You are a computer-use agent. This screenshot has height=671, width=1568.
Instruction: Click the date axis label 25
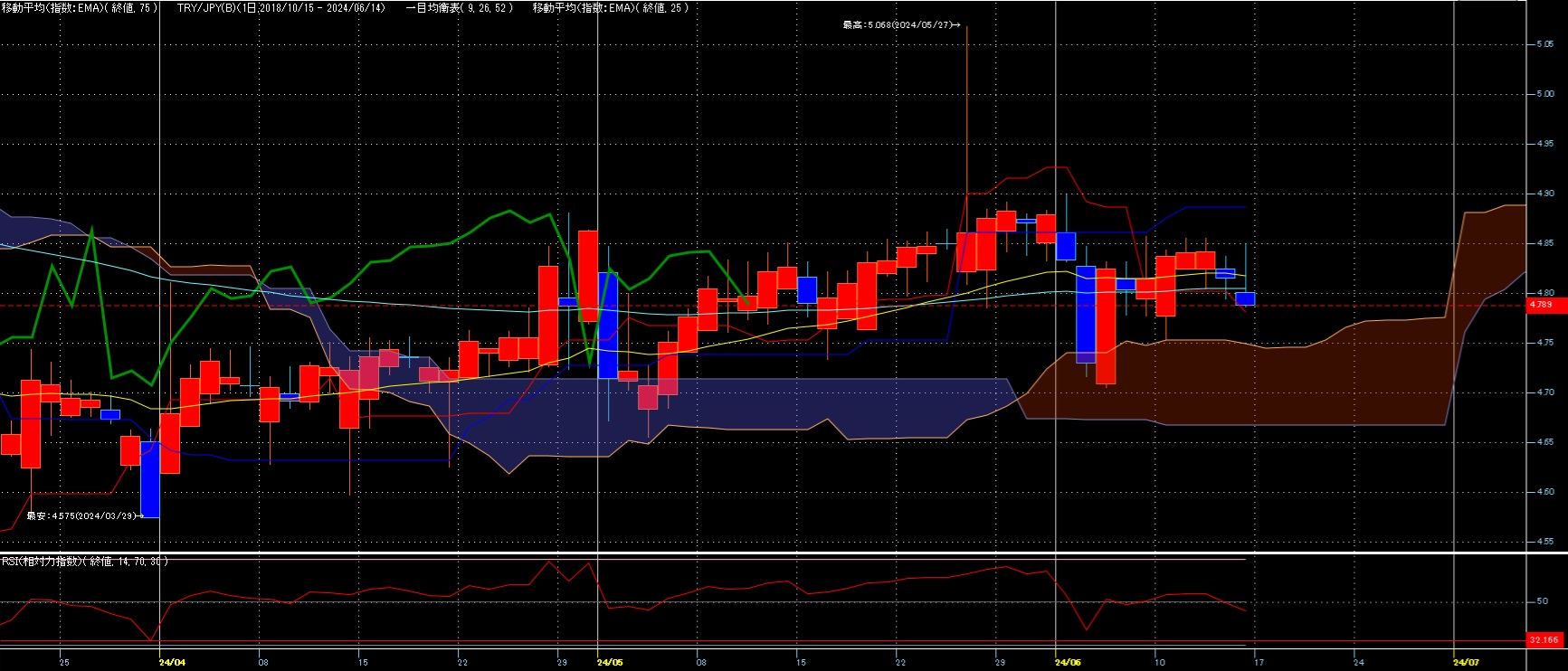click(x=63, y=663)
